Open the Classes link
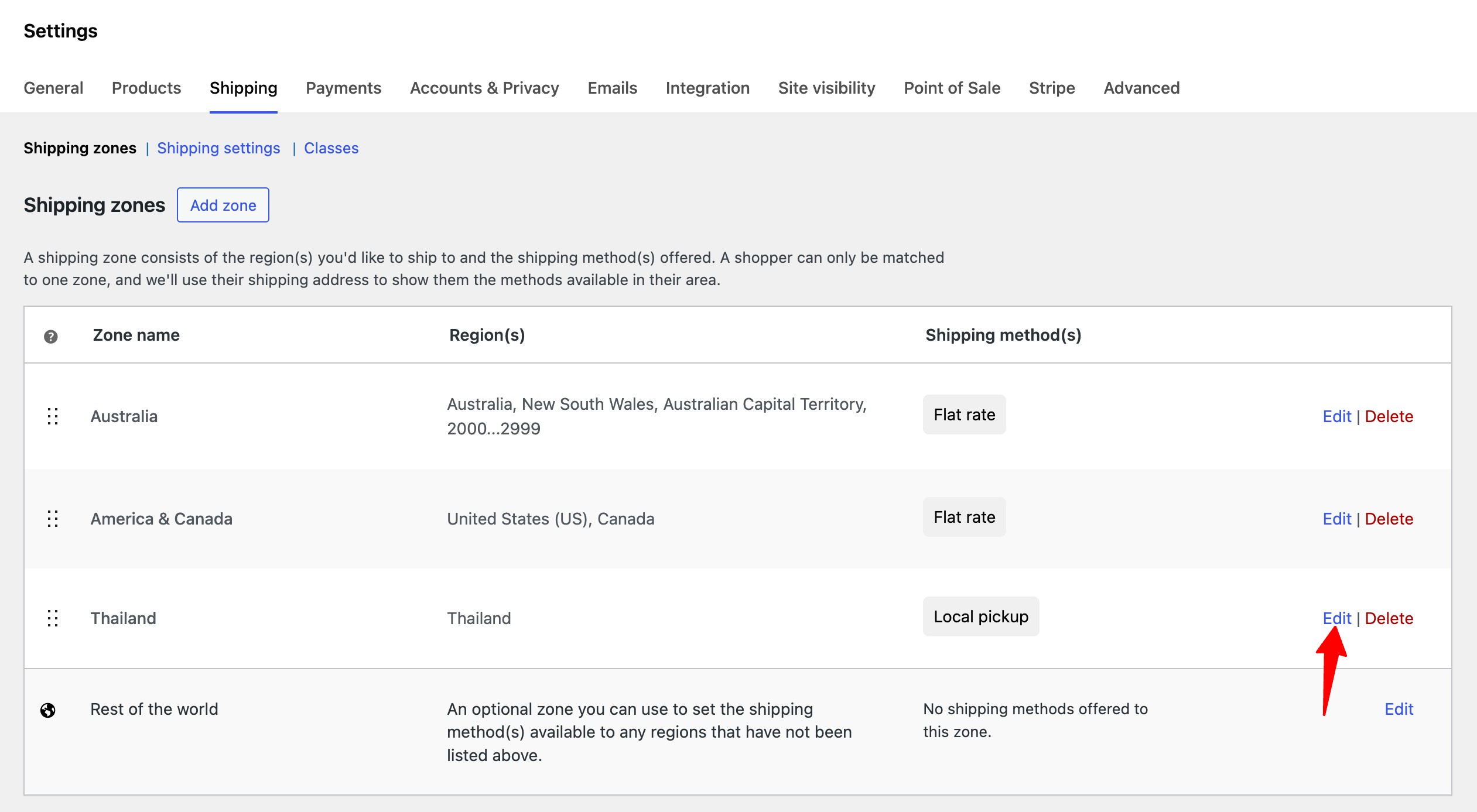Image resolution: width=1477 pixels, height=812 pixels. tap(331, 148)
